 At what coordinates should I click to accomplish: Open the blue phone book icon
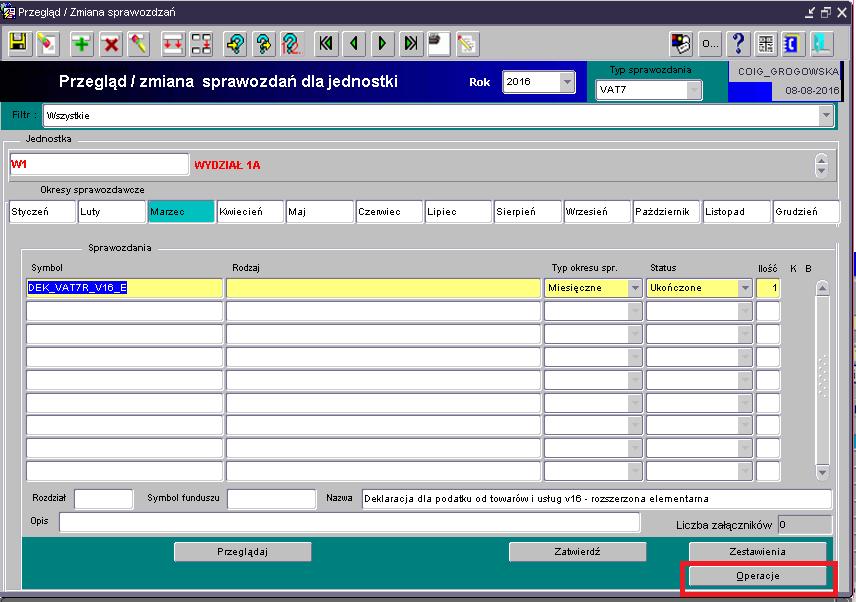pos(792,44)
